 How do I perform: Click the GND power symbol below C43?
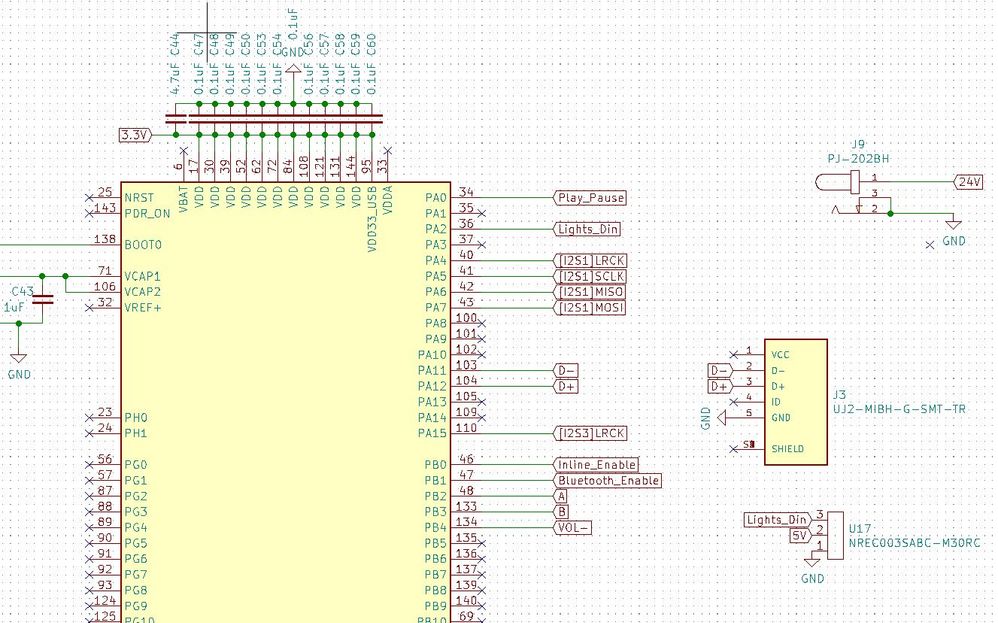click(18, 360)
